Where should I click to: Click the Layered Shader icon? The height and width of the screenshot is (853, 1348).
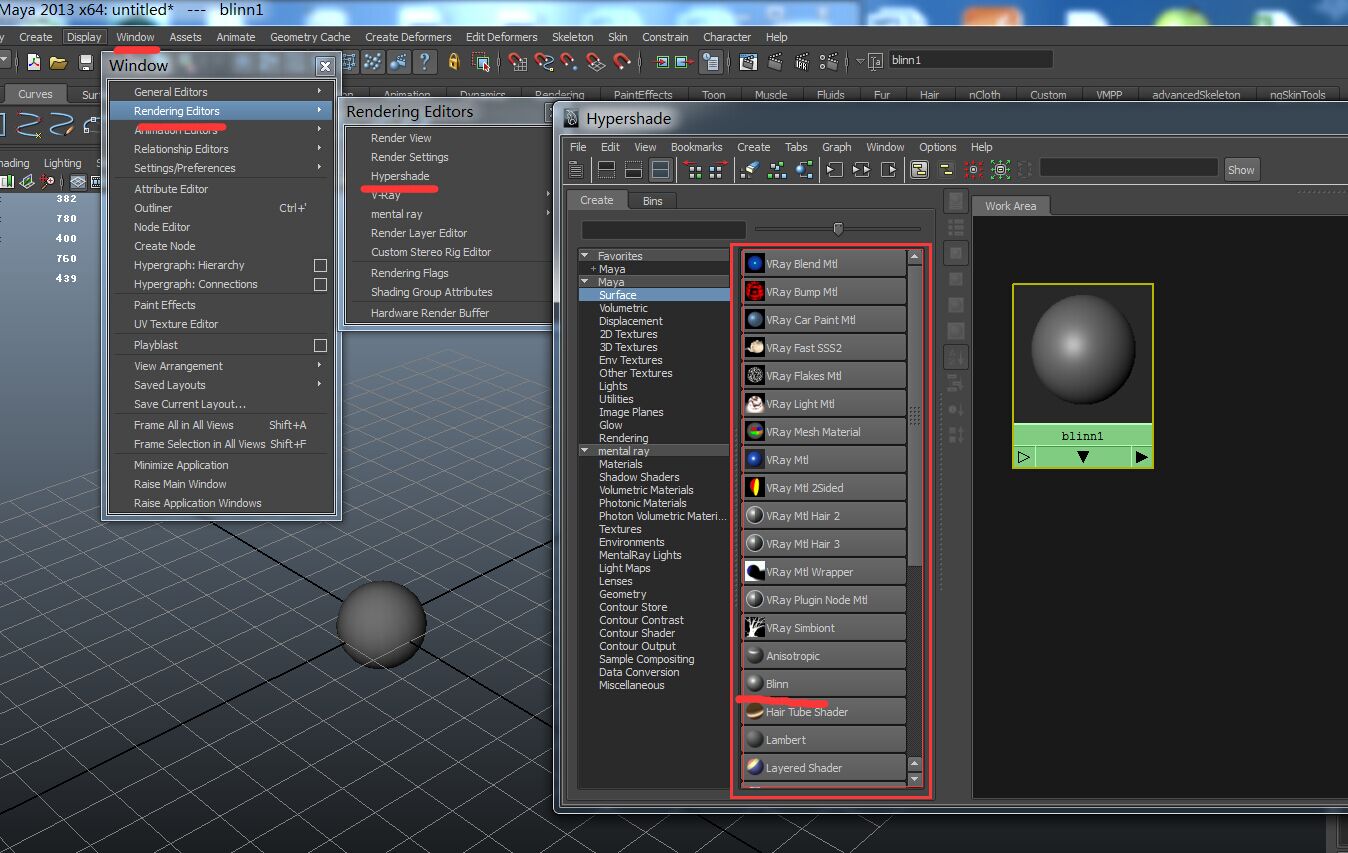[755, 768]
